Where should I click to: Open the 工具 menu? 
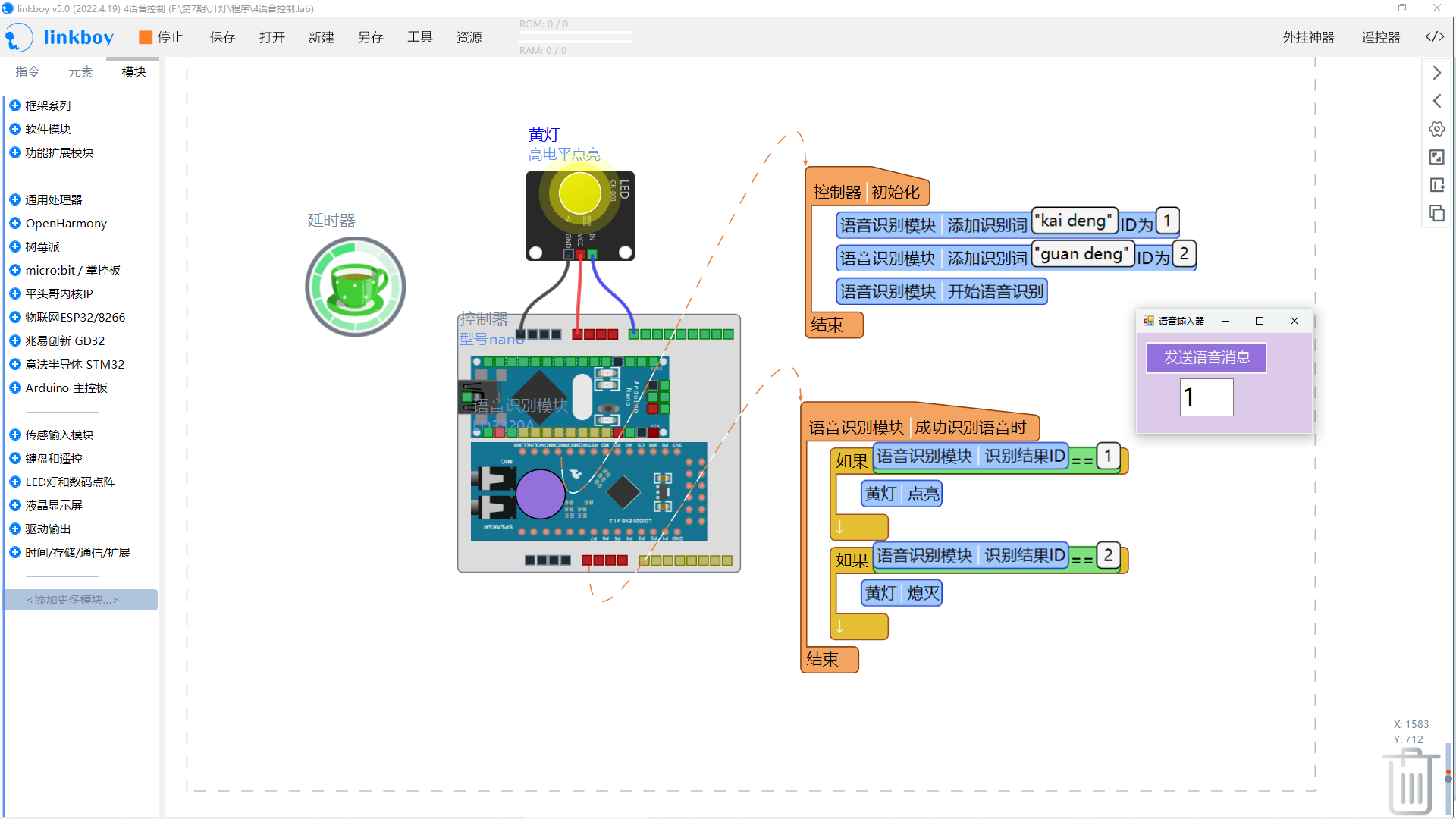tap(419, 37)
